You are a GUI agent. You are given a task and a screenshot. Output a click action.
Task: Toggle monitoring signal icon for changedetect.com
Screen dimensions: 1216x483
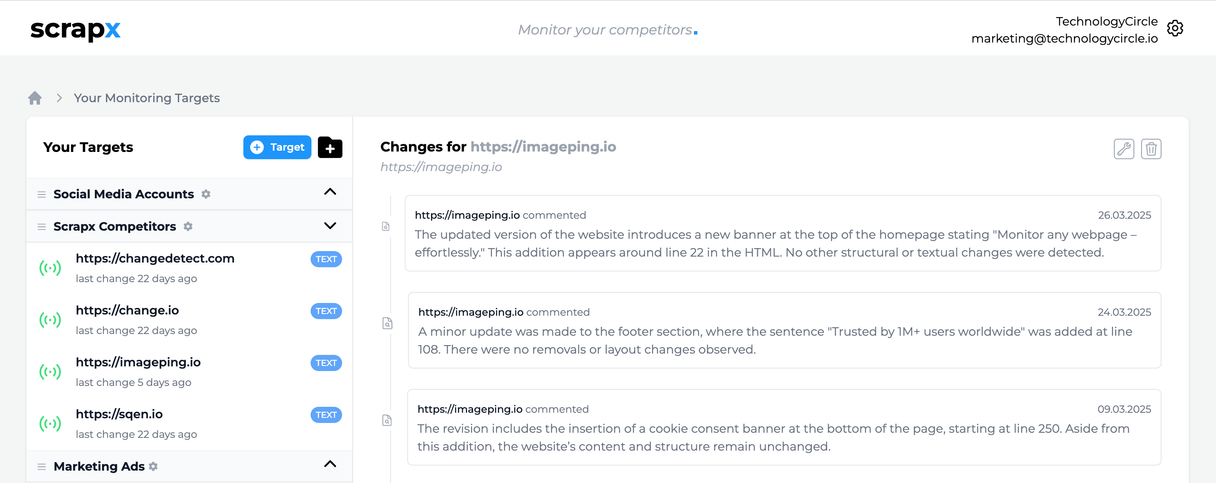[x=50, y=268]
